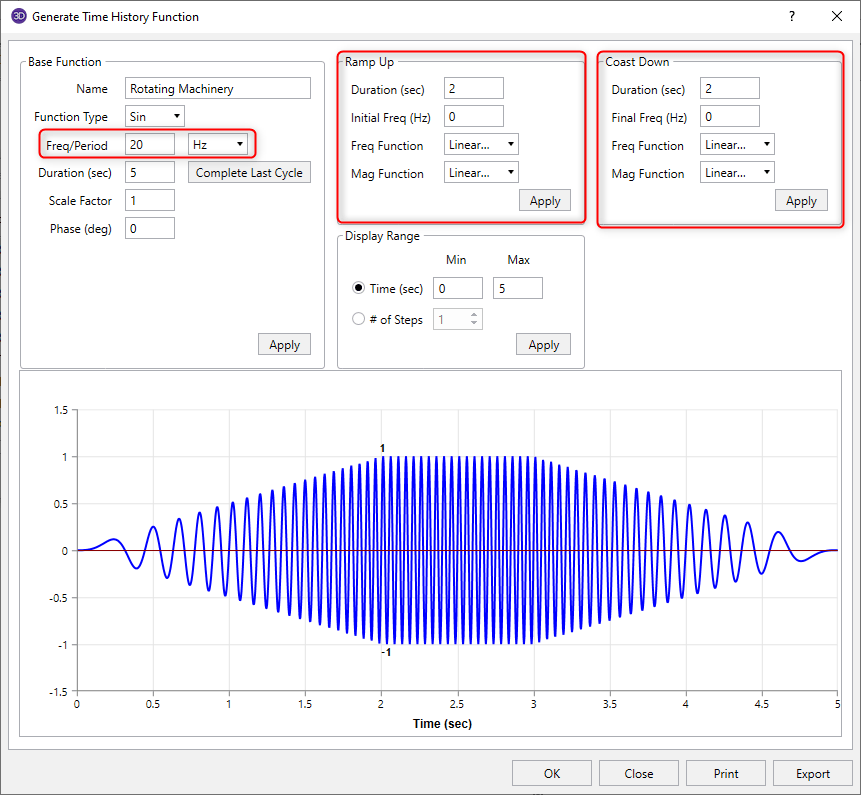861x795 pixels.
Task: Open the Function Type dropdown
Action: click(155, 117)
